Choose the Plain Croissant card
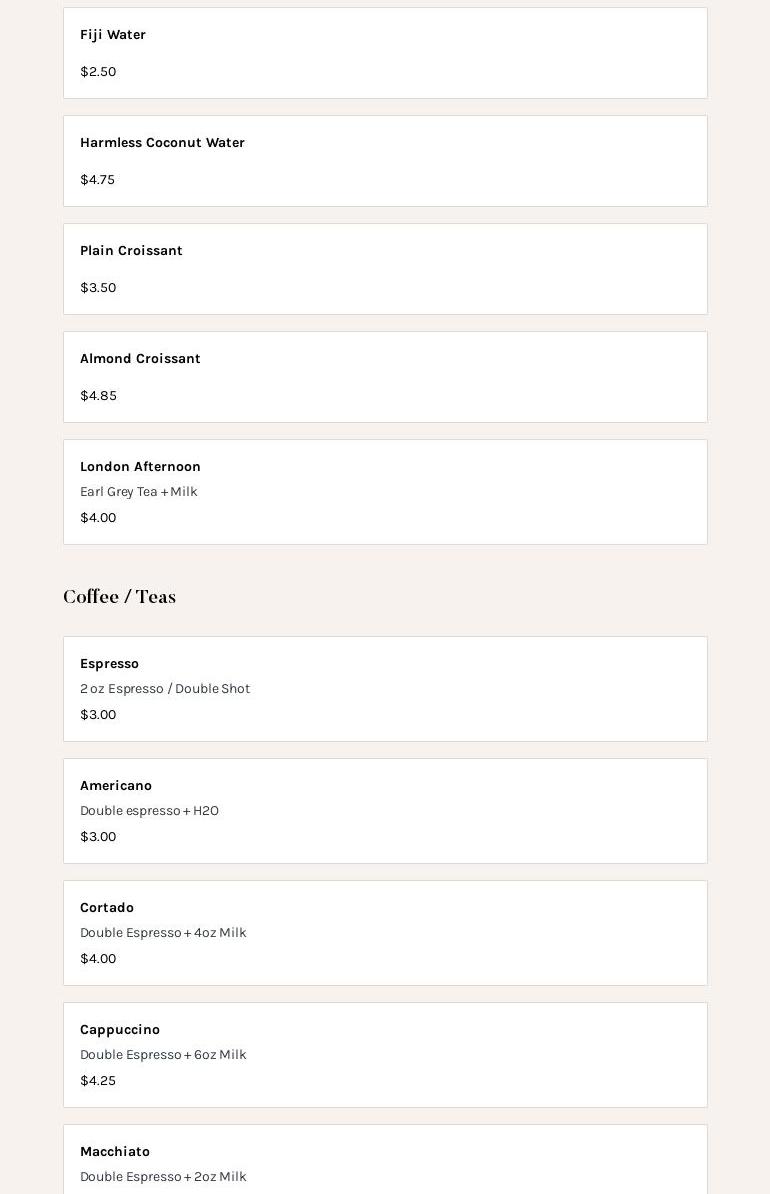Viewport: 770px width, 1194px height. click(x=385, y=269)
